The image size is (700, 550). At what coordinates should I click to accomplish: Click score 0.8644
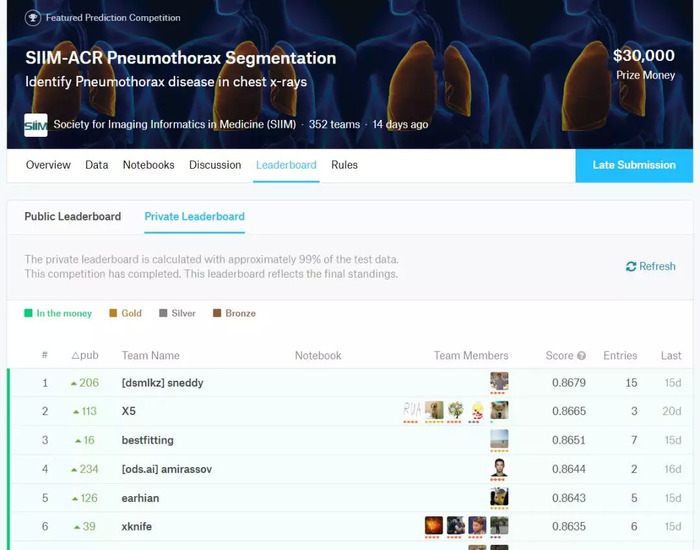tap(569, 469)
